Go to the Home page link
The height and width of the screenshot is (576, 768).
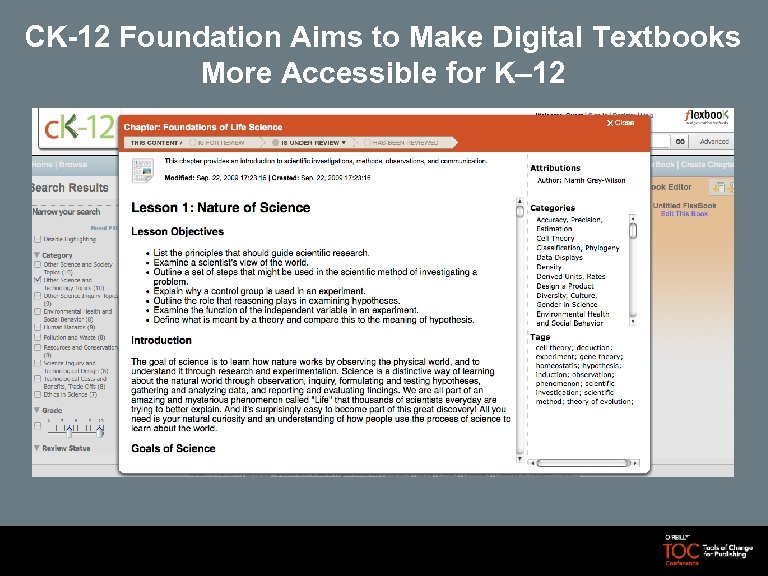(x=42, y=165)
